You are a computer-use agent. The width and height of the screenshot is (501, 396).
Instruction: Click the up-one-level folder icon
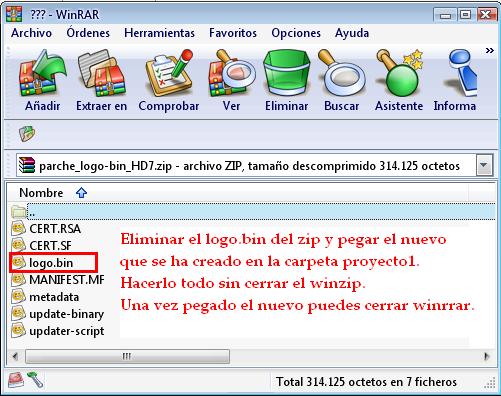[x=27, y=134]
